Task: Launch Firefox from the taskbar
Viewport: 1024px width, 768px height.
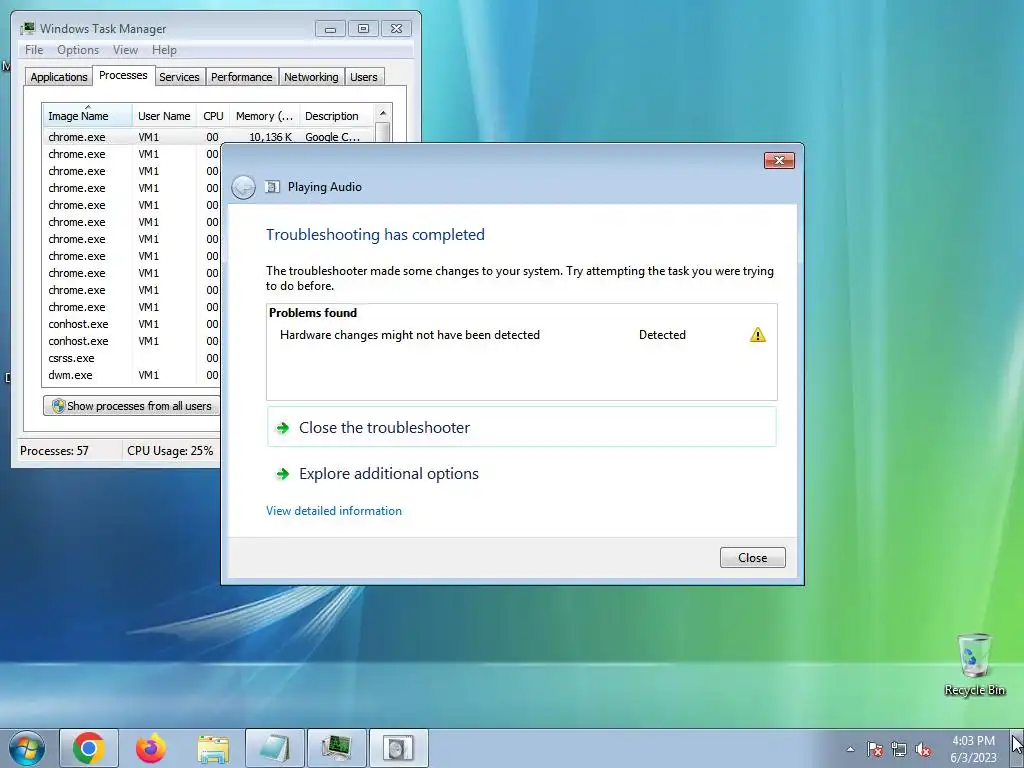Action: click(x=151, y=748)
